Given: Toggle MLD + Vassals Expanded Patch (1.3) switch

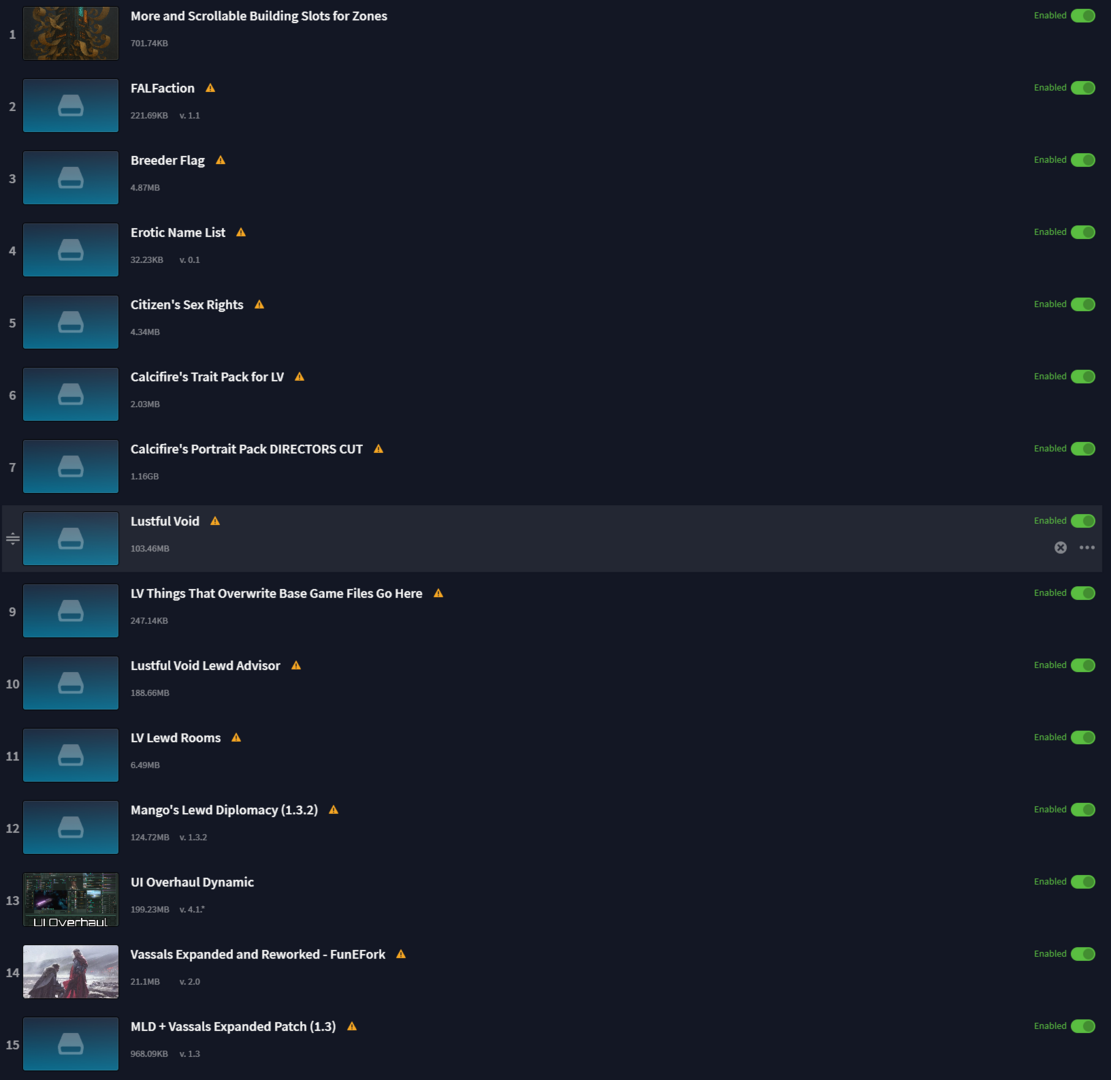Looking at the screenshot, I should tap(1083, 1027).
